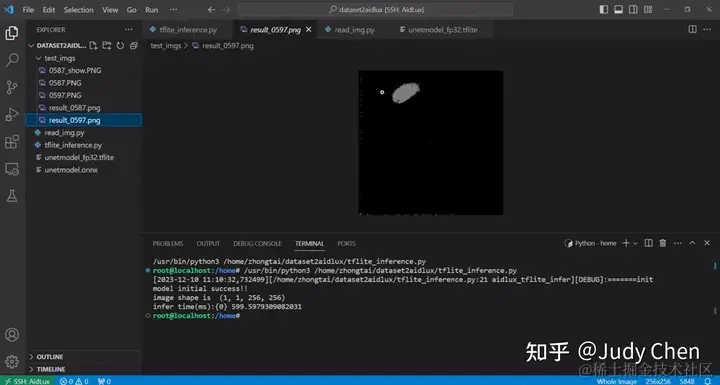This screenshot has height=385, width=720.
Task: Maximize the terminal panel size
Action: [x=692, y=243]
